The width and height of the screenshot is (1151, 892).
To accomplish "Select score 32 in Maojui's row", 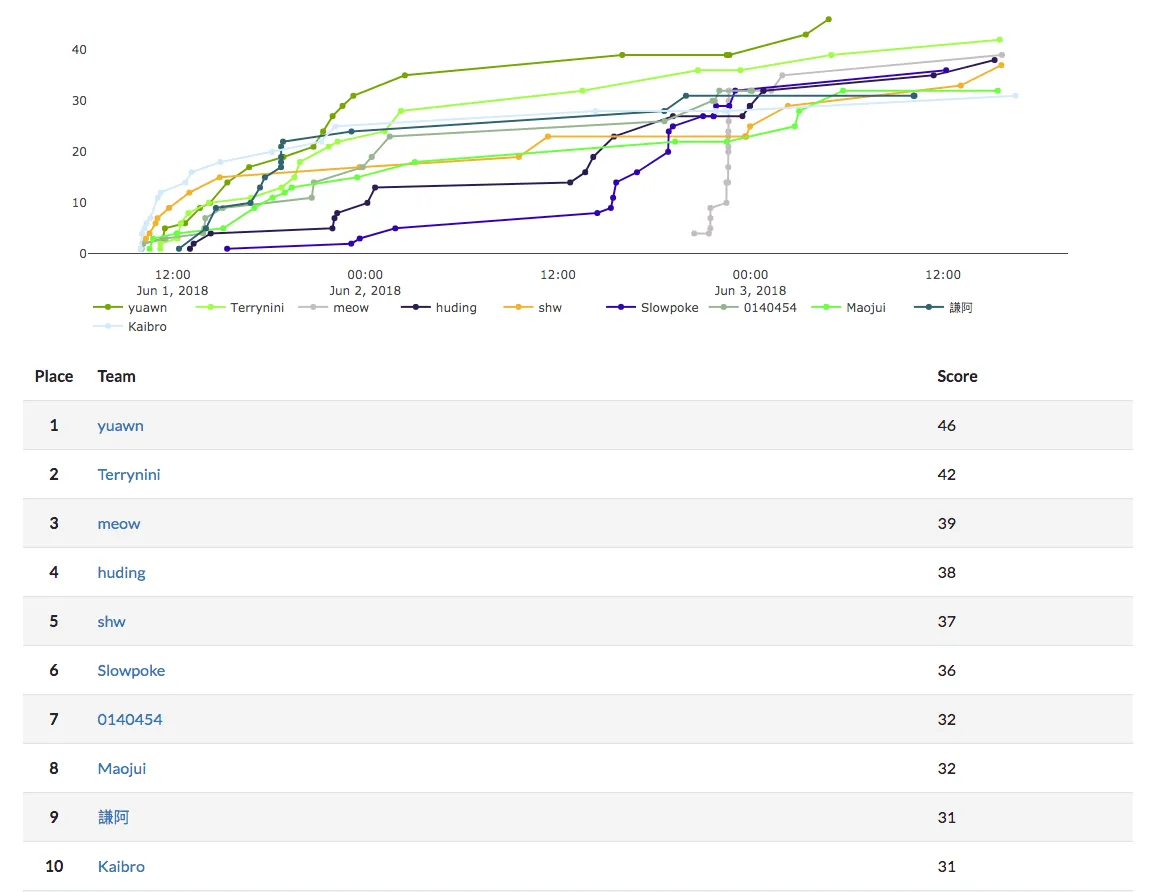I will click(x=946, y=769).
